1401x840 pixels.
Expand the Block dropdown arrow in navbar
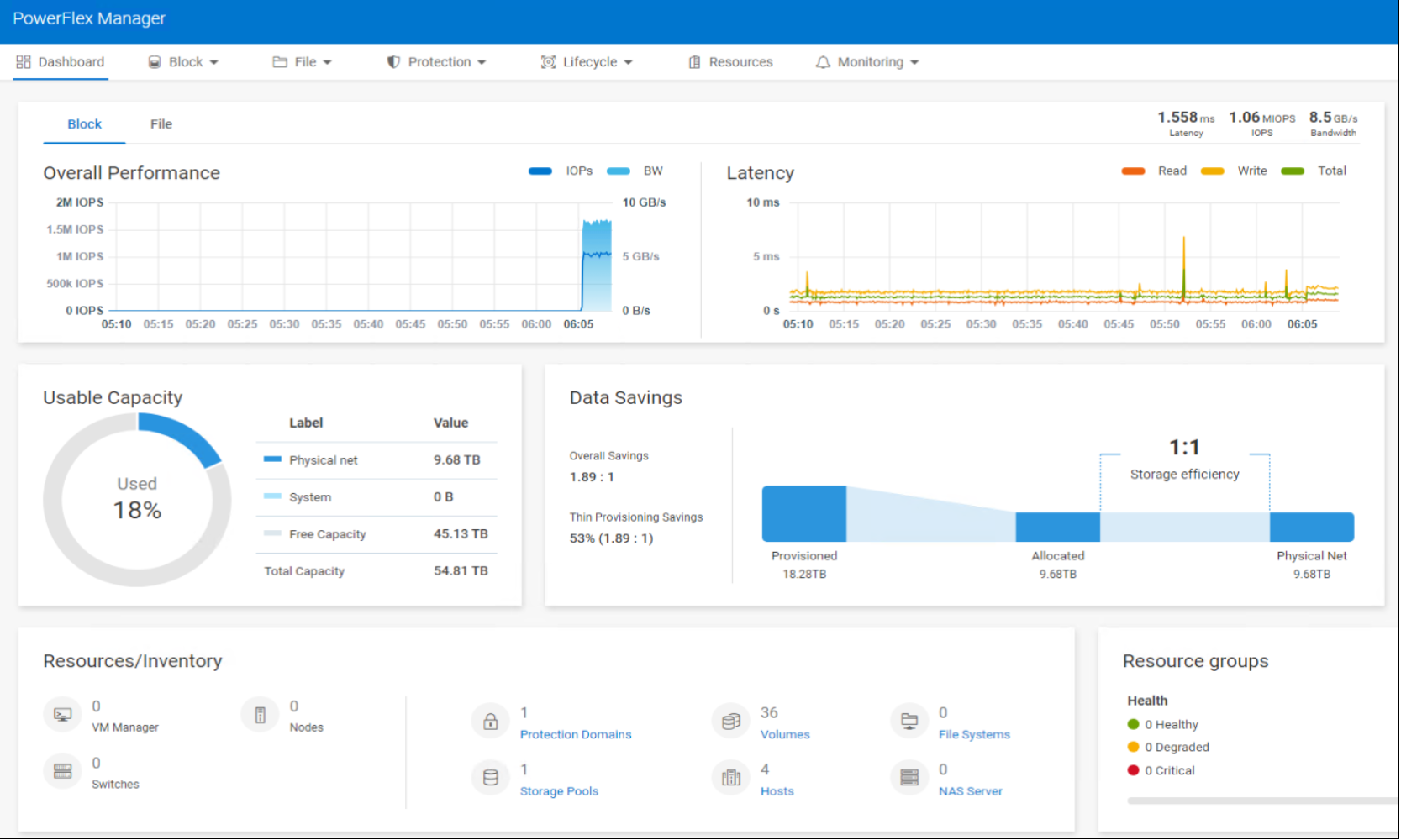click(x=214, y=63)
